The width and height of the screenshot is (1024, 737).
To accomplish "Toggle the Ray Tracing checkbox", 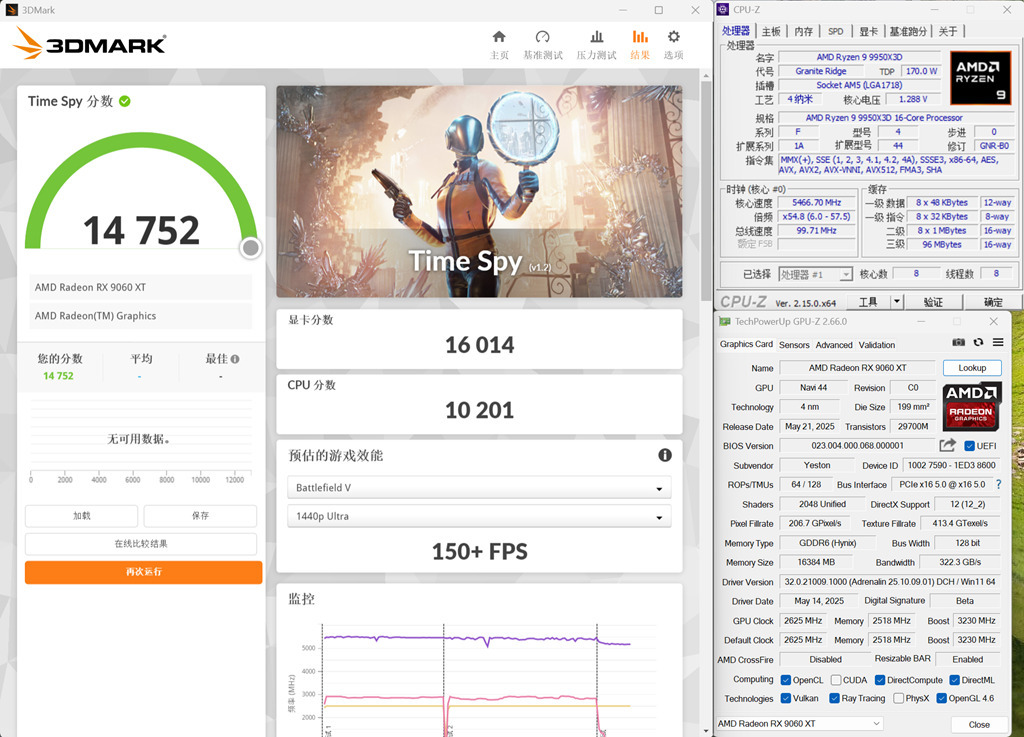I will tap(835, 699).
